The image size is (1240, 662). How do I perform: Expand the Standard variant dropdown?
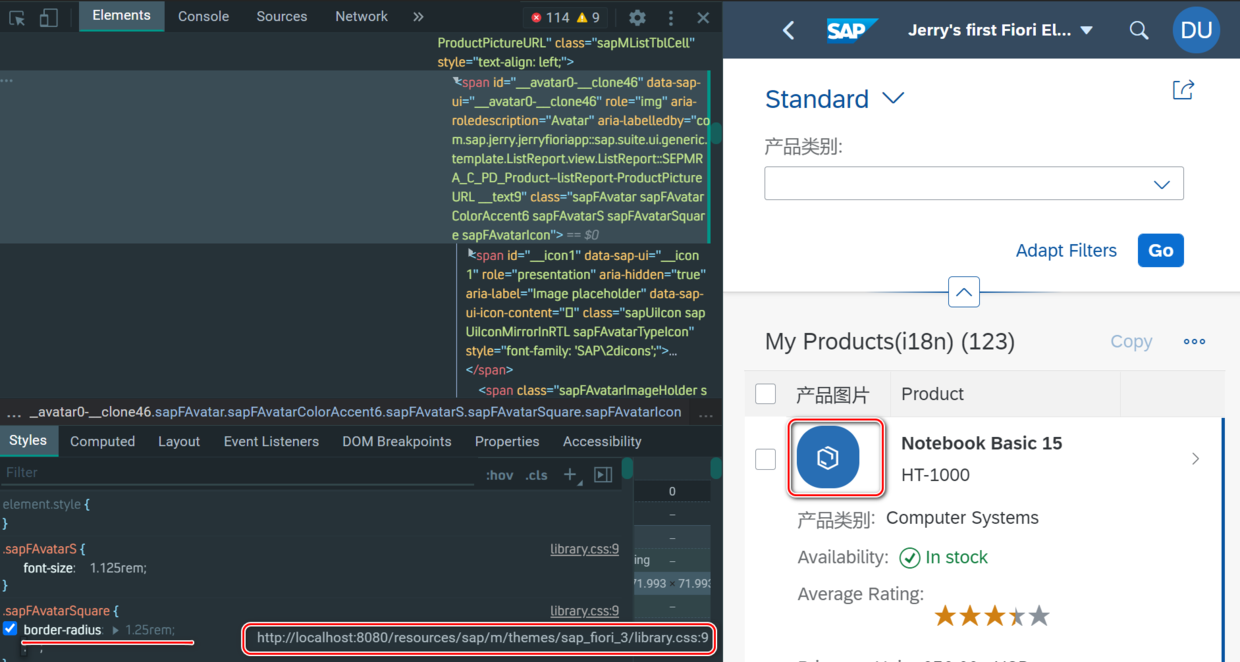tap(893, 98)
